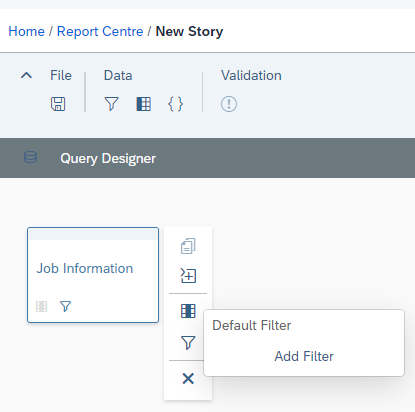415x412 pixels.
Task: Click the filter funnel in the side menu
Action: pyautogui.click(x=188, y=343)
